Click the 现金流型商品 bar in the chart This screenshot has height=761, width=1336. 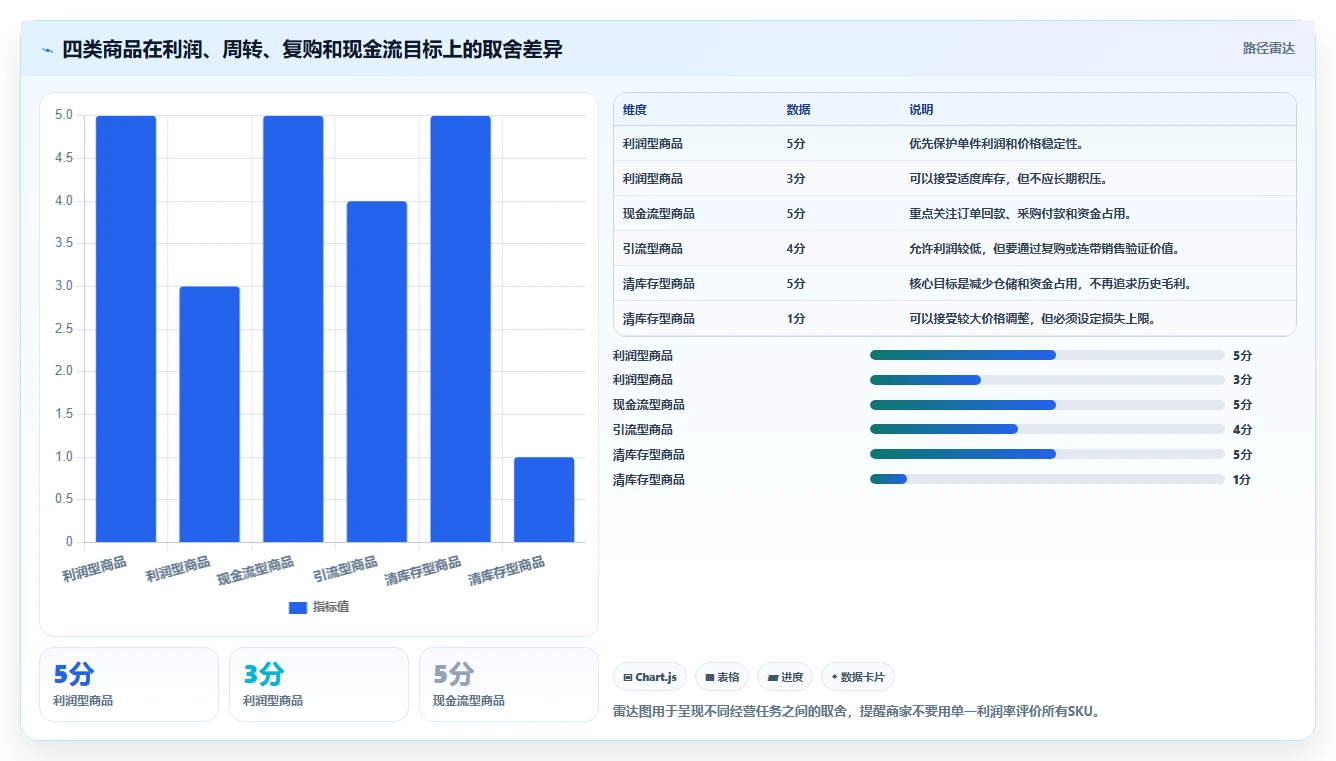click(293, 329)
